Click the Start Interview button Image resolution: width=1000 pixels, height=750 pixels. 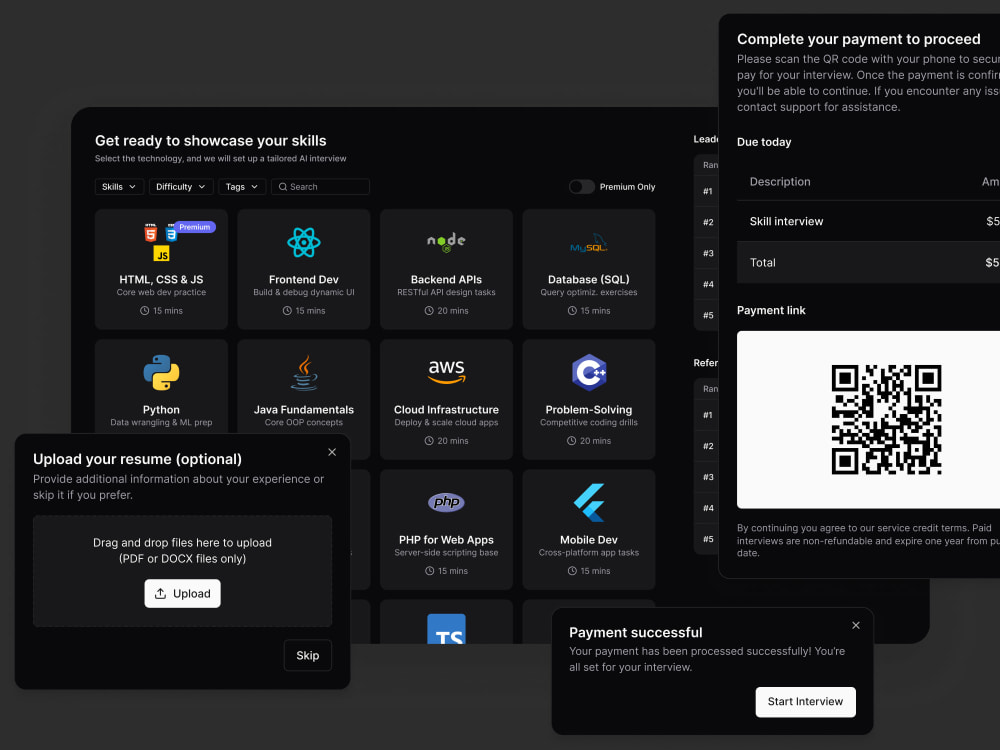click(x=805, y=702)
